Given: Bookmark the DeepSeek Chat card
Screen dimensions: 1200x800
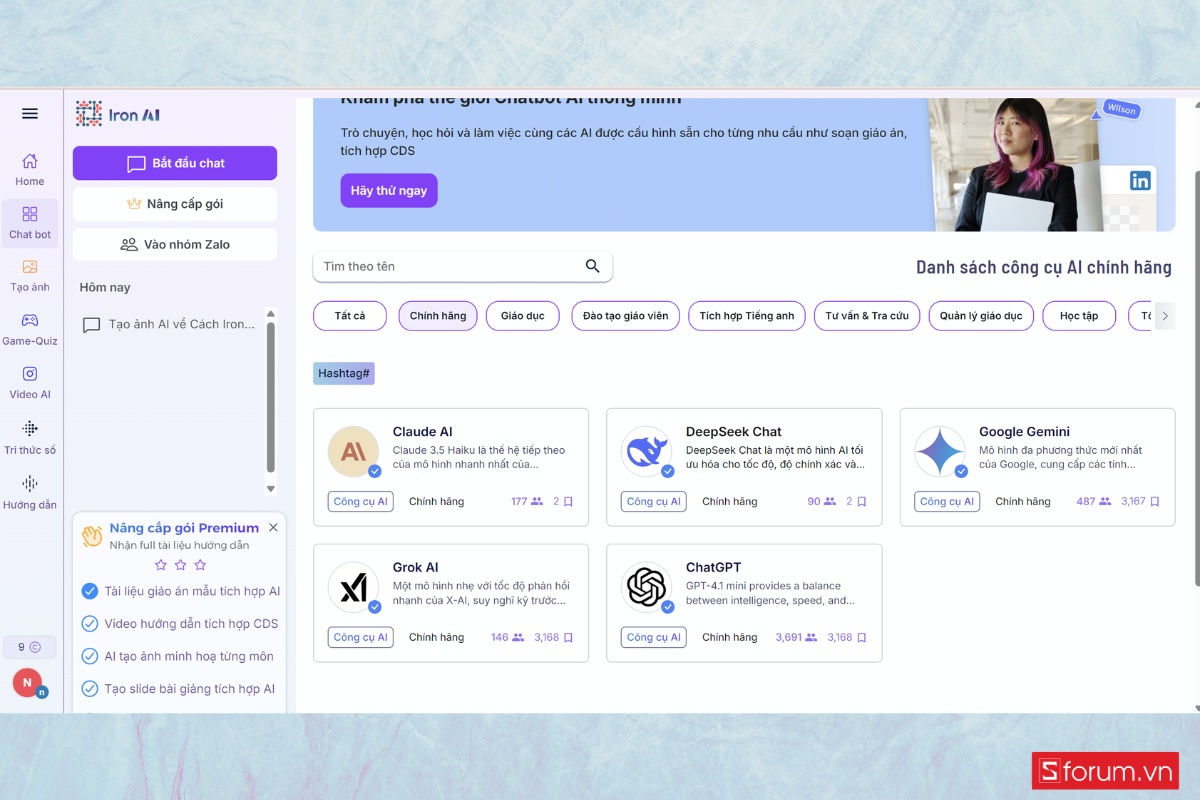Looking at the screenshot, I should point(861,502).
